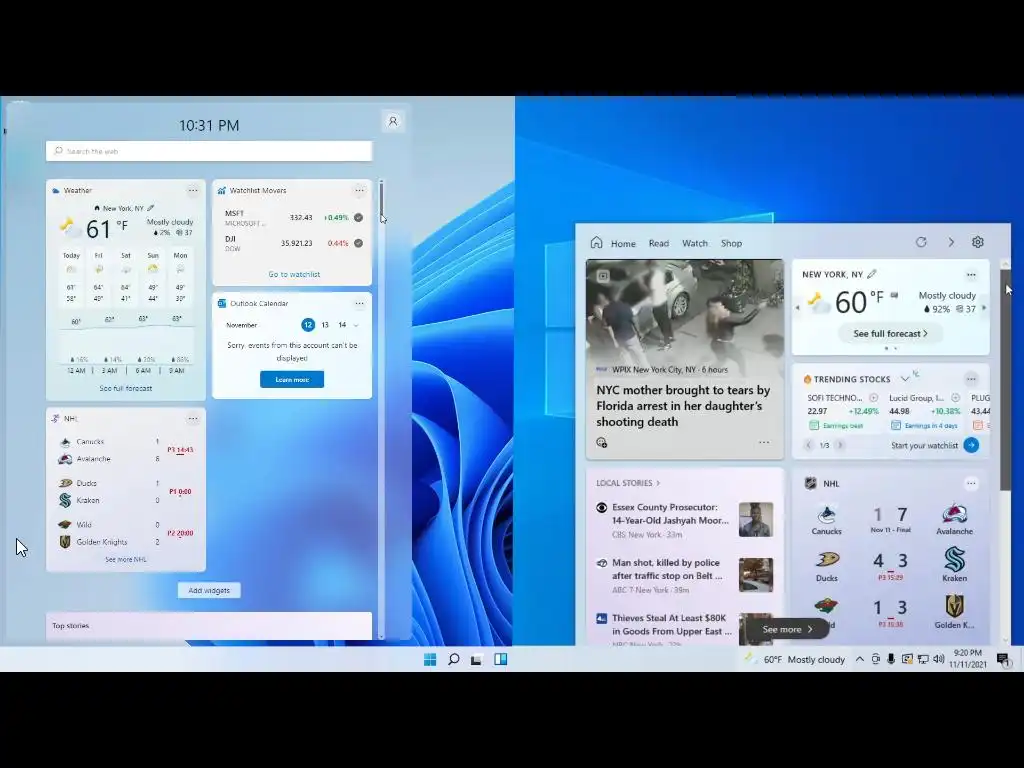Add SOFI TECHNO stock to watchlist

[x=874, y=398]
